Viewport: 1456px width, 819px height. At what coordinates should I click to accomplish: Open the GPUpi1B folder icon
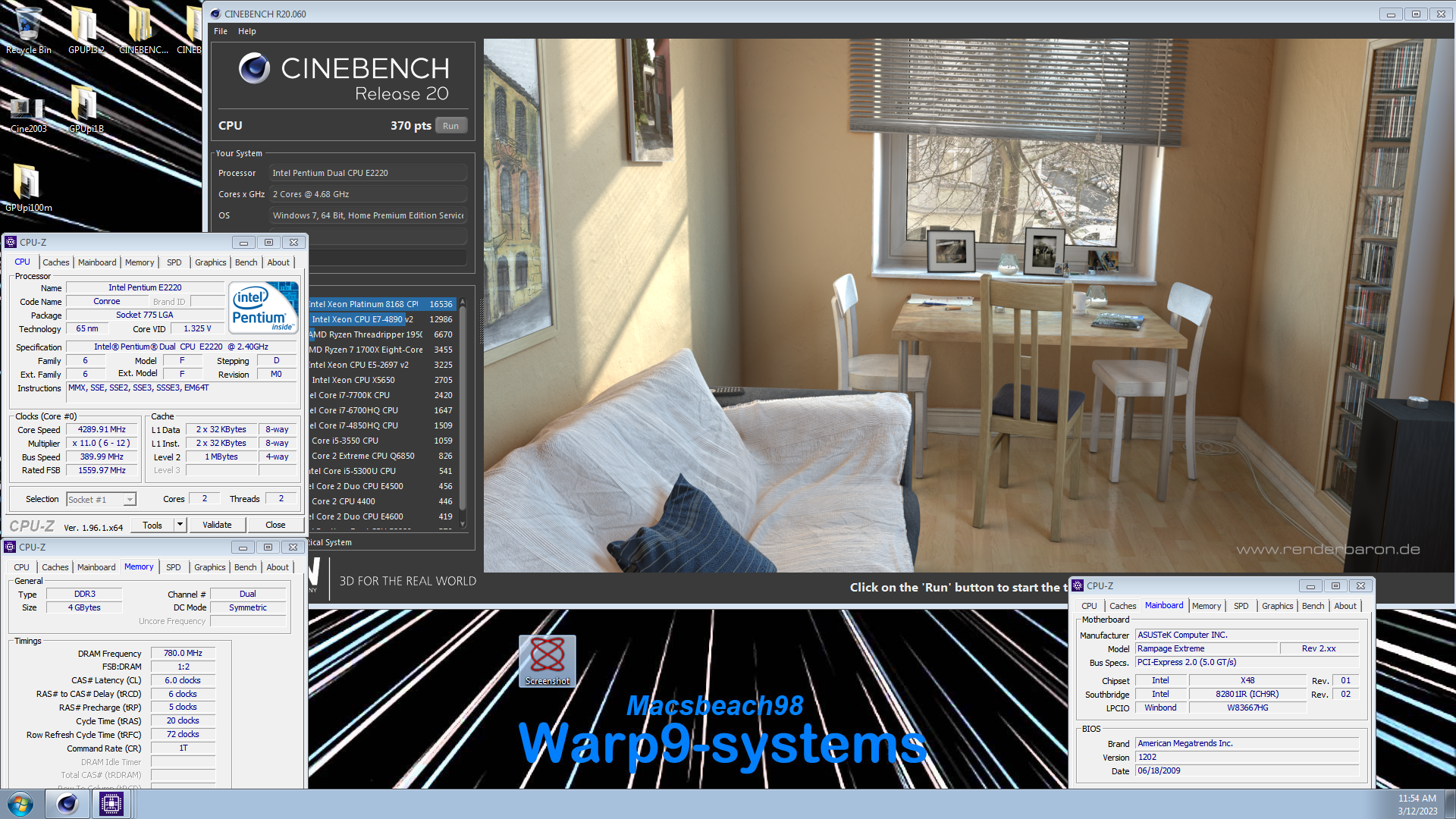[x=86, y=110]
